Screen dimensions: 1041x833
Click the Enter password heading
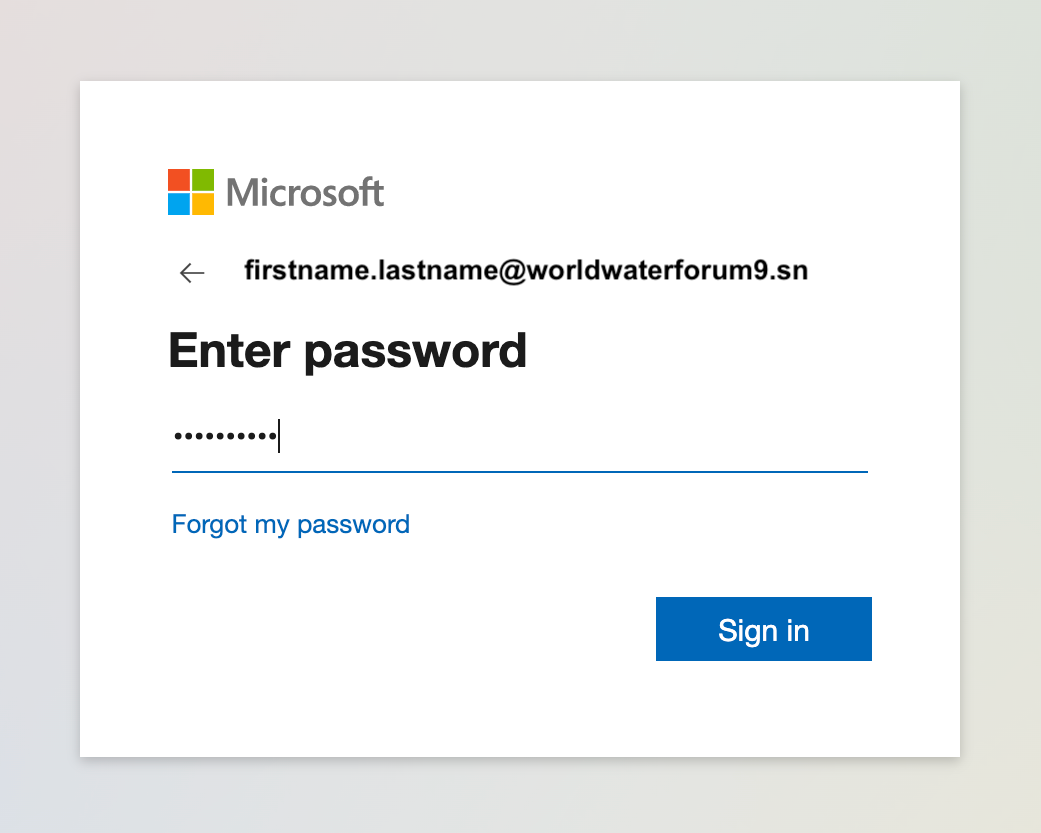pos(347,350)
